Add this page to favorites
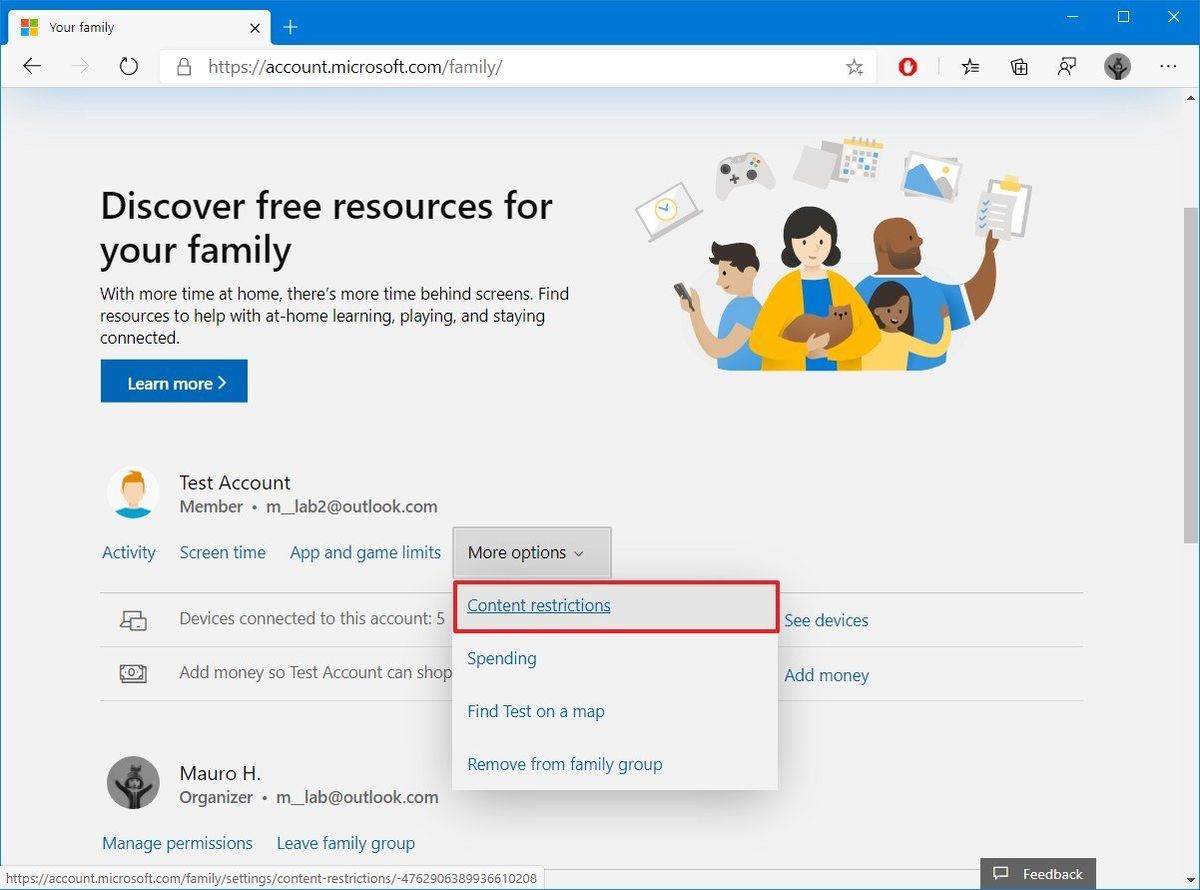Image resolution: width=1200 pixels, height=890 pixels. pos(854,66)
